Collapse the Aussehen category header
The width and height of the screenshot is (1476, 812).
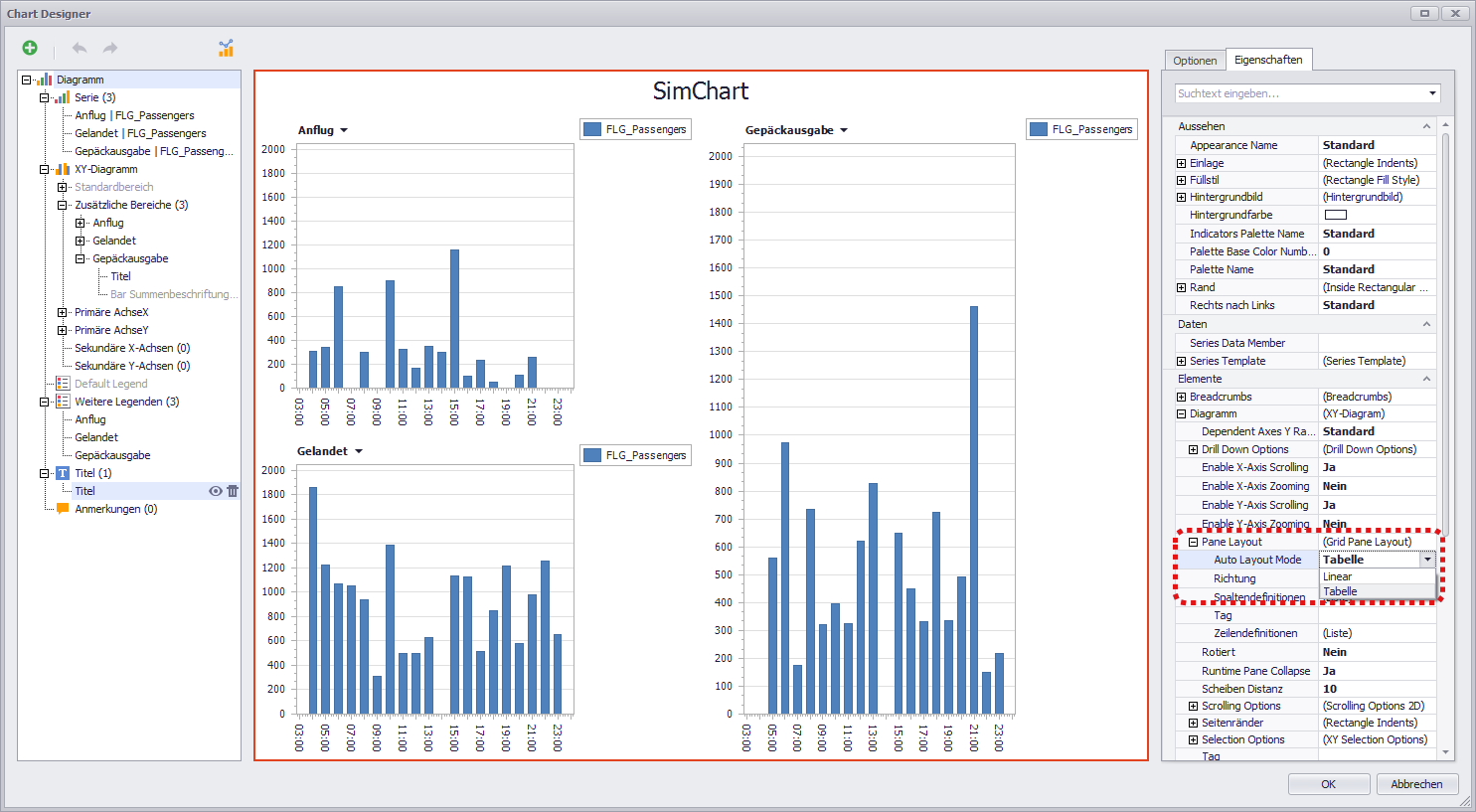pos(1426,126)
